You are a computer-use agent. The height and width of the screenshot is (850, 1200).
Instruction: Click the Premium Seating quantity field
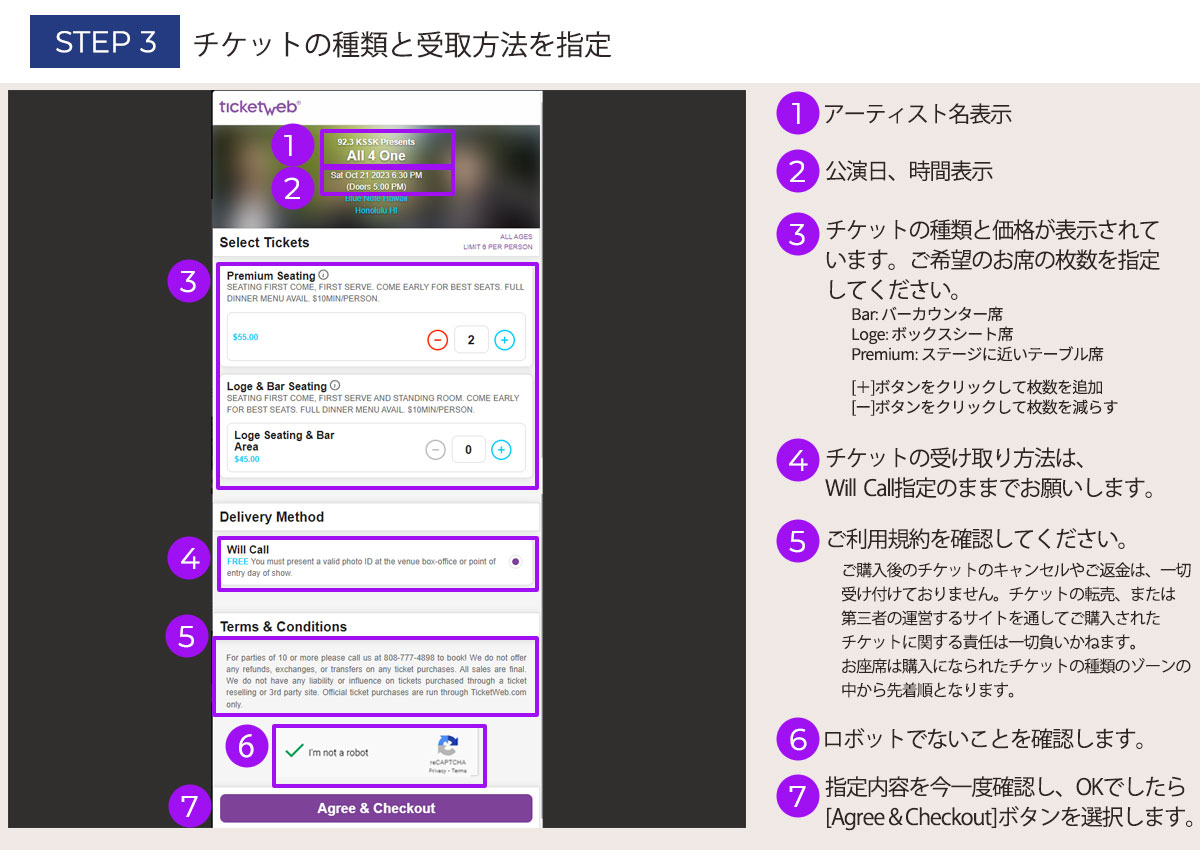(x=471, y=340)
